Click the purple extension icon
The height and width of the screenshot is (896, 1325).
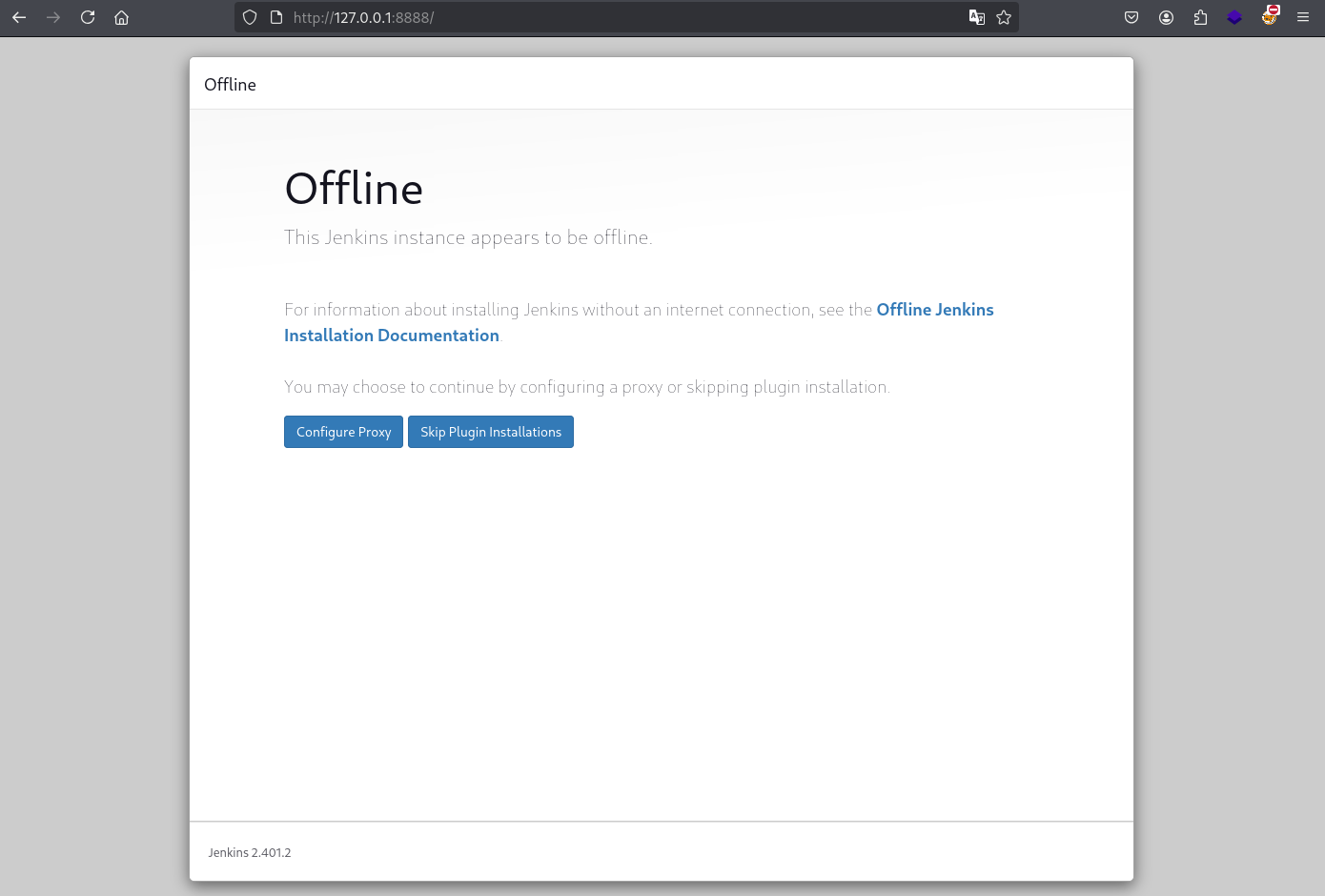pyautogui.click(x=1234, y=17)
